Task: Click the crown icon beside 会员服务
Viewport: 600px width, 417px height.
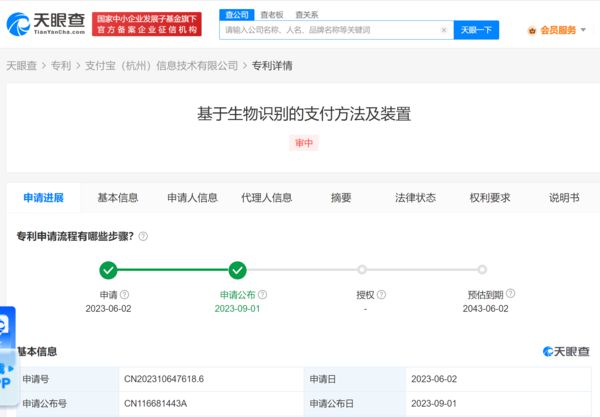Action: click(x=532, y=30)
